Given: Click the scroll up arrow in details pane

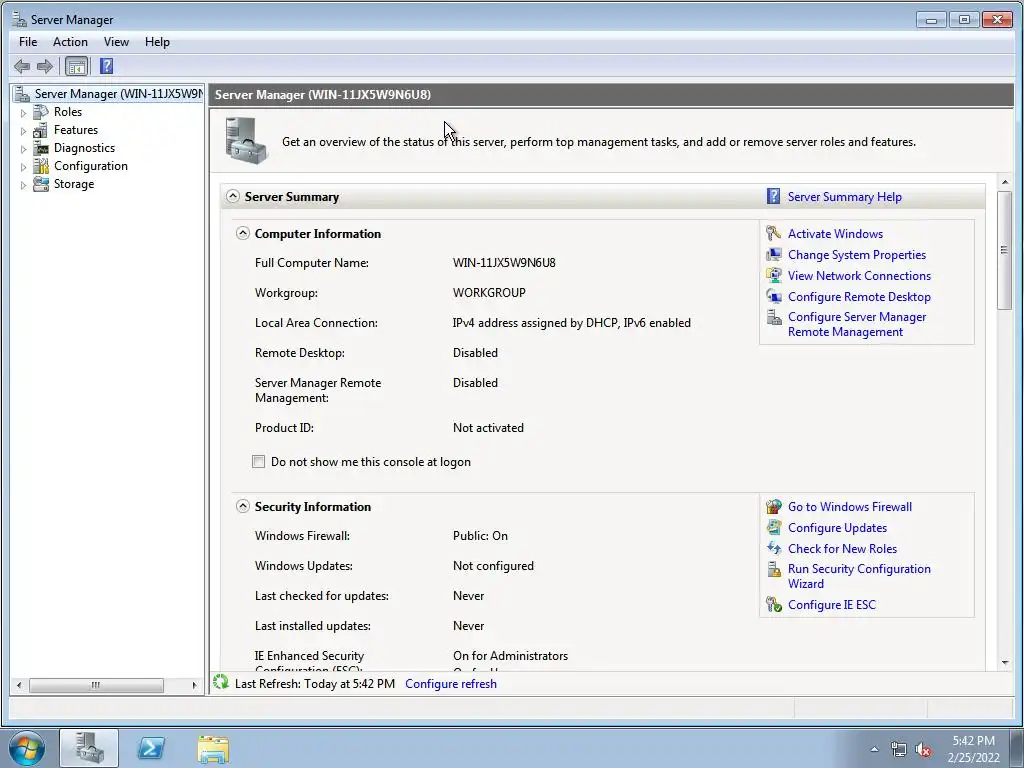Looking at the screenshot, I should (x=1004, y=181).
